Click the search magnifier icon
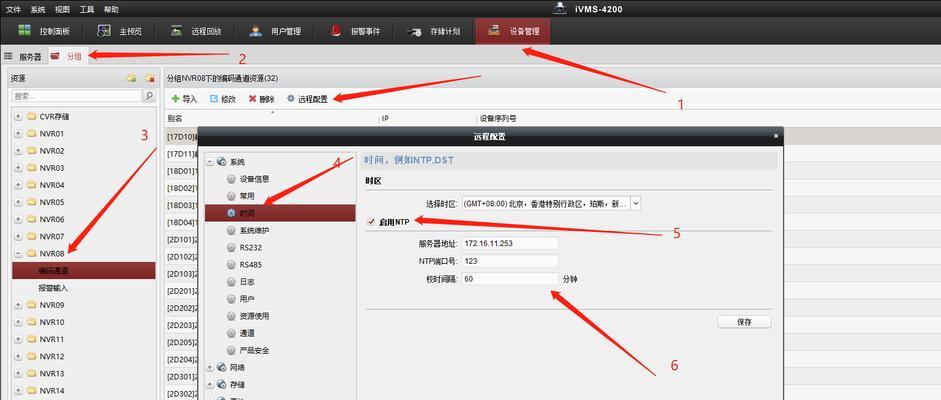The image size is (941, 400). 149,96
